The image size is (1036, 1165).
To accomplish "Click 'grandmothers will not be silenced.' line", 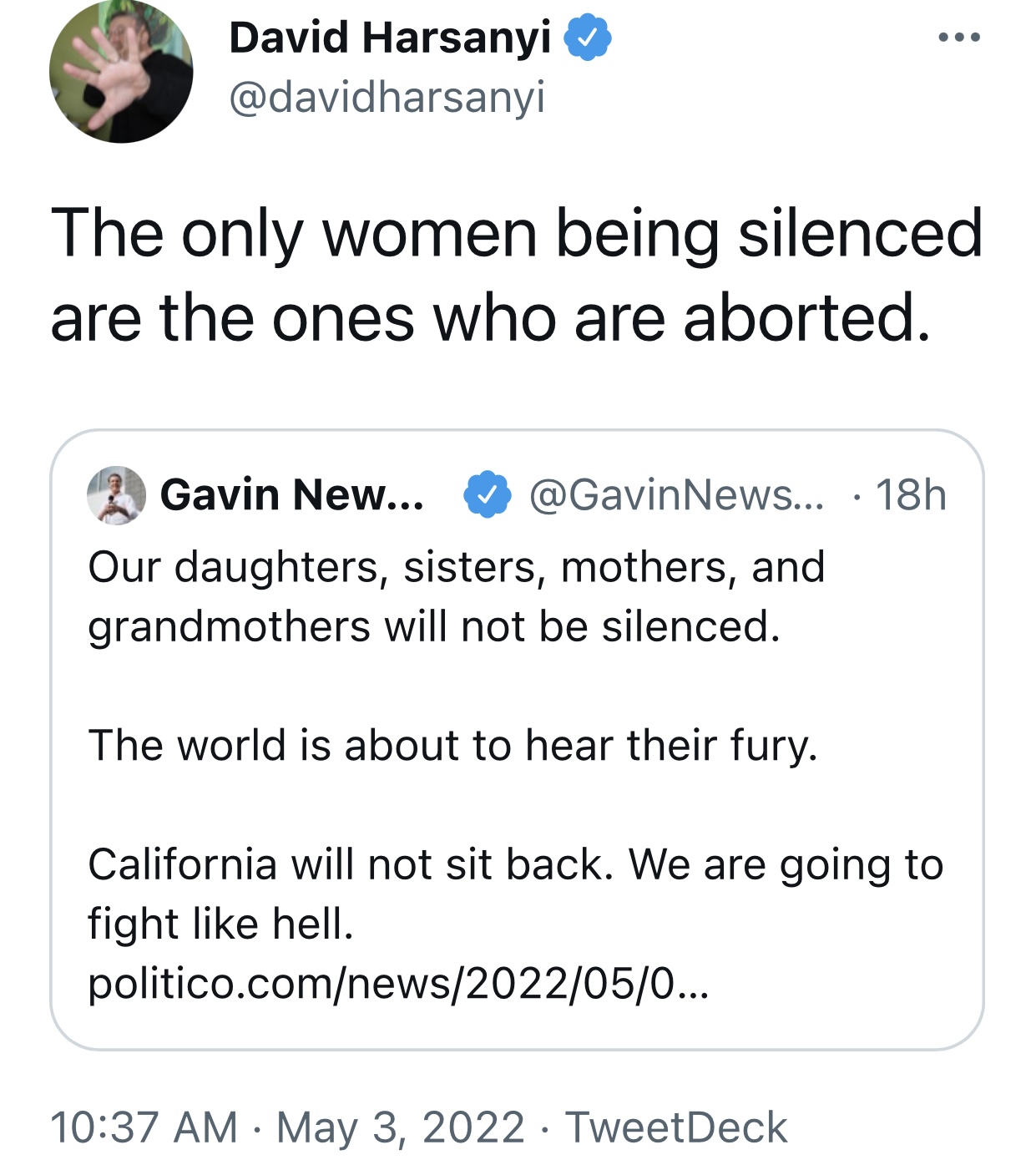I will coord(434,627).
